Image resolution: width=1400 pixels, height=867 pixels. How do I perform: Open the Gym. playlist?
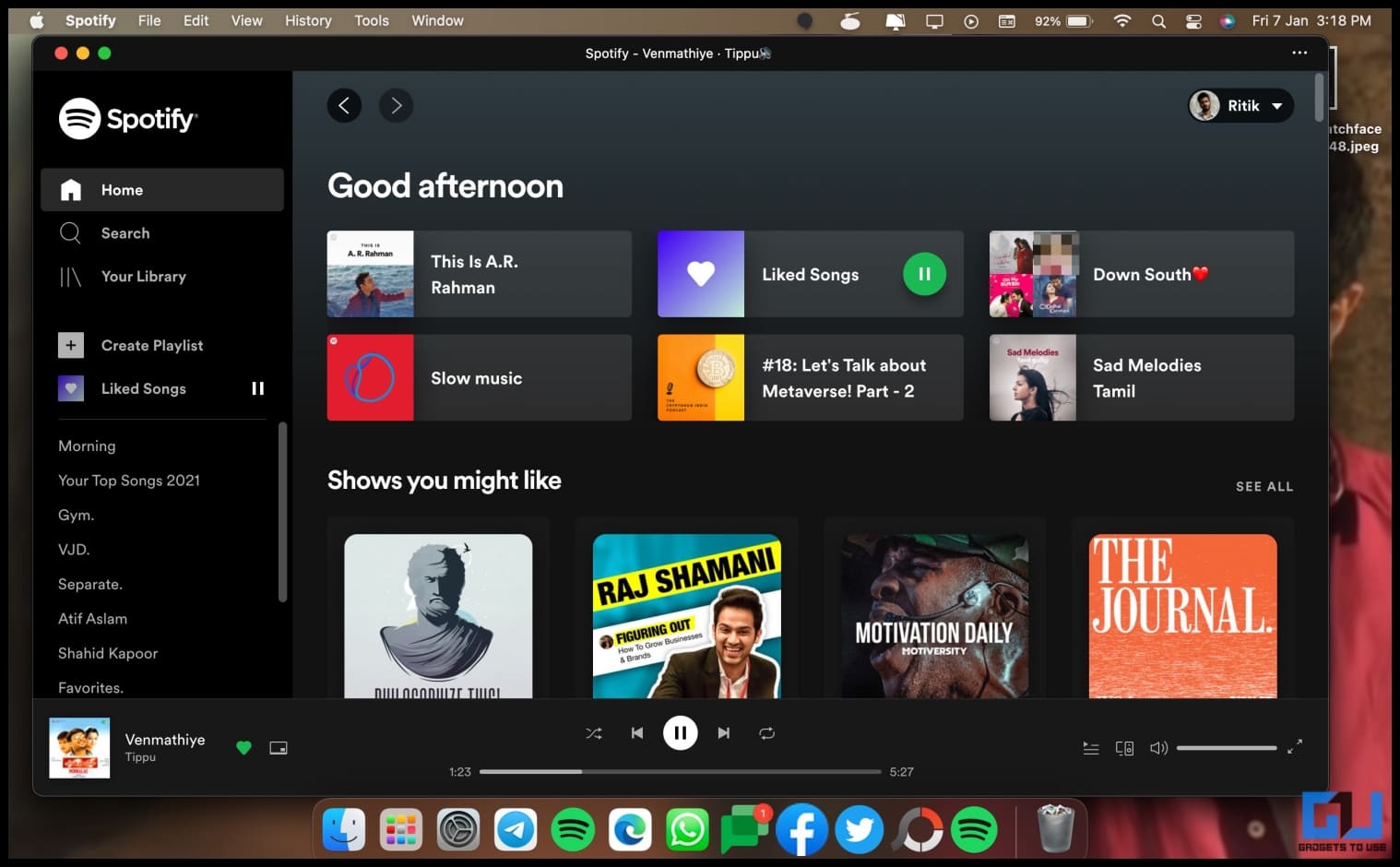click(x=77, y=516)
